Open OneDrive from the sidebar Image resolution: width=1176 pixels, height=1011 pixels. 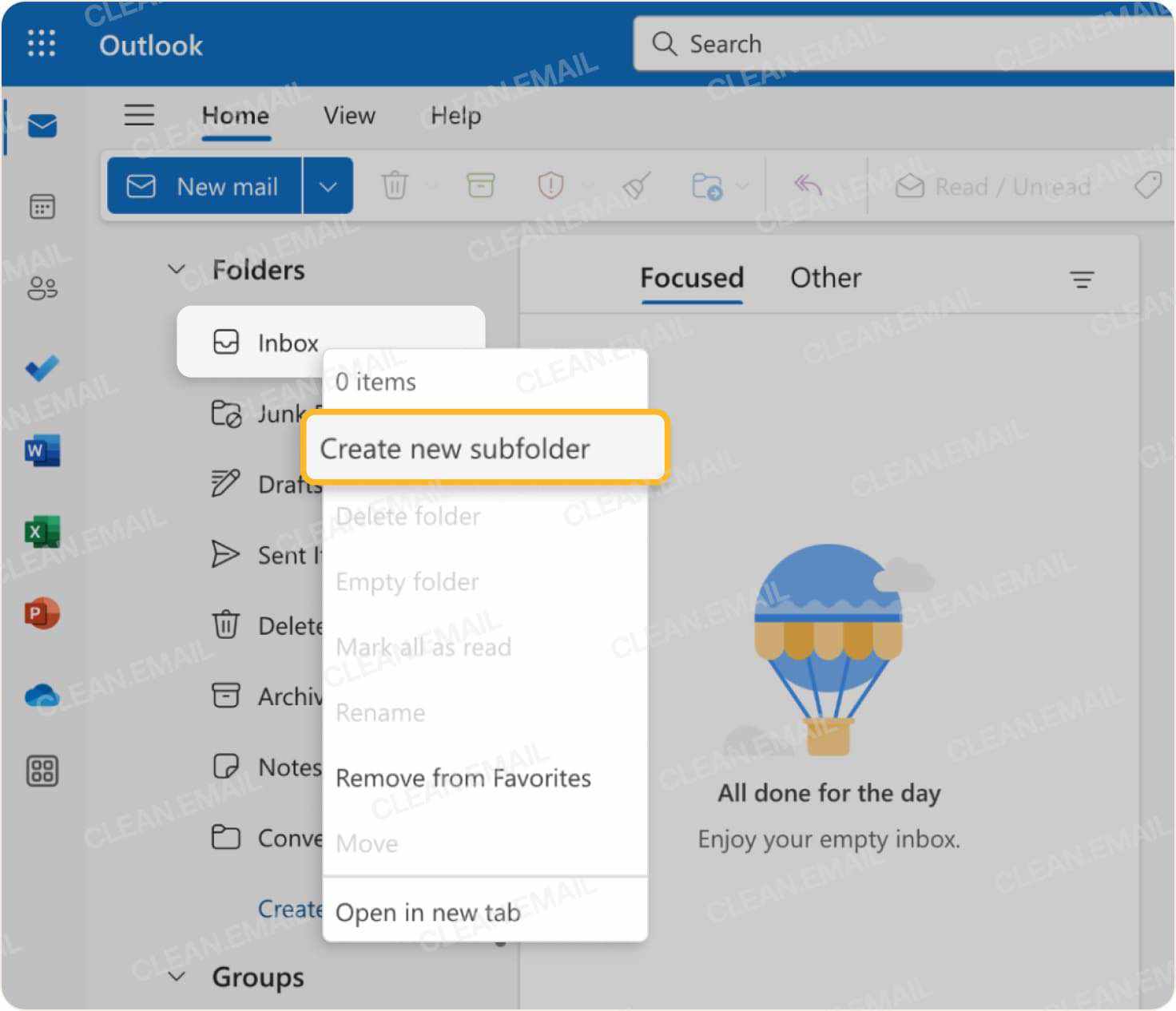click(41, 696)
